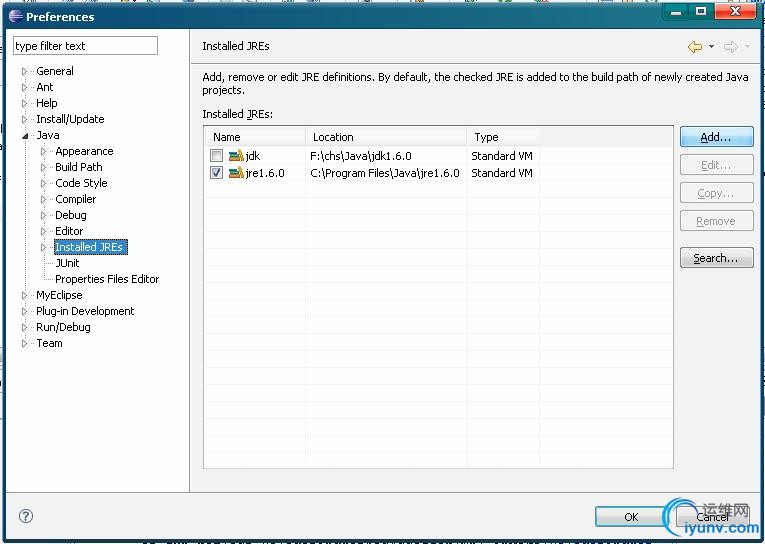Click the Search... button
Image resolution: width=765 pixels, height=544 pixels.
pyautogui.click(x=716, y=258)
